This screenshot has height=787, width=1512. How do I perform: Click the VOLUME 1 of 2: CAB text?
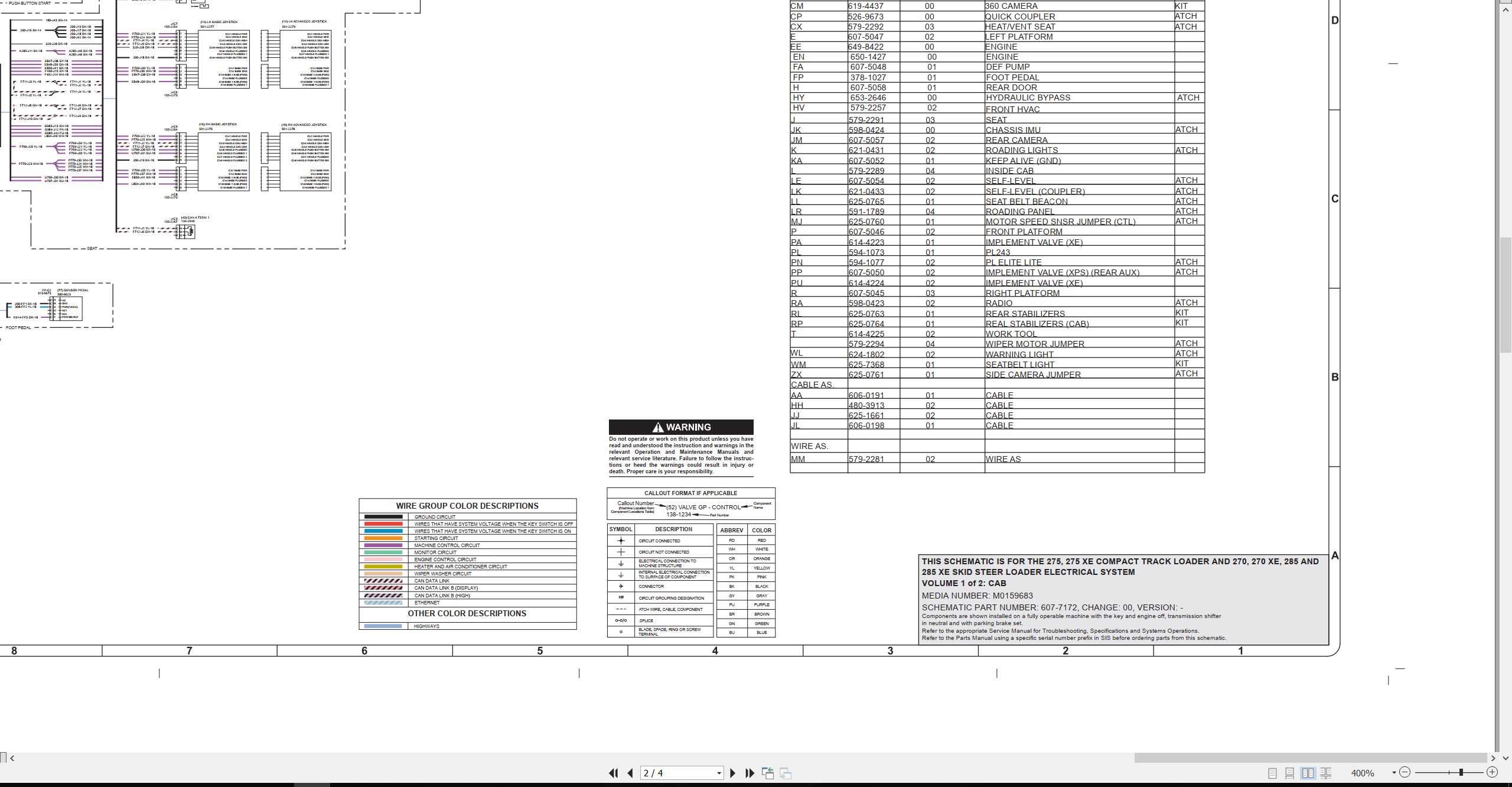(964, 583)
